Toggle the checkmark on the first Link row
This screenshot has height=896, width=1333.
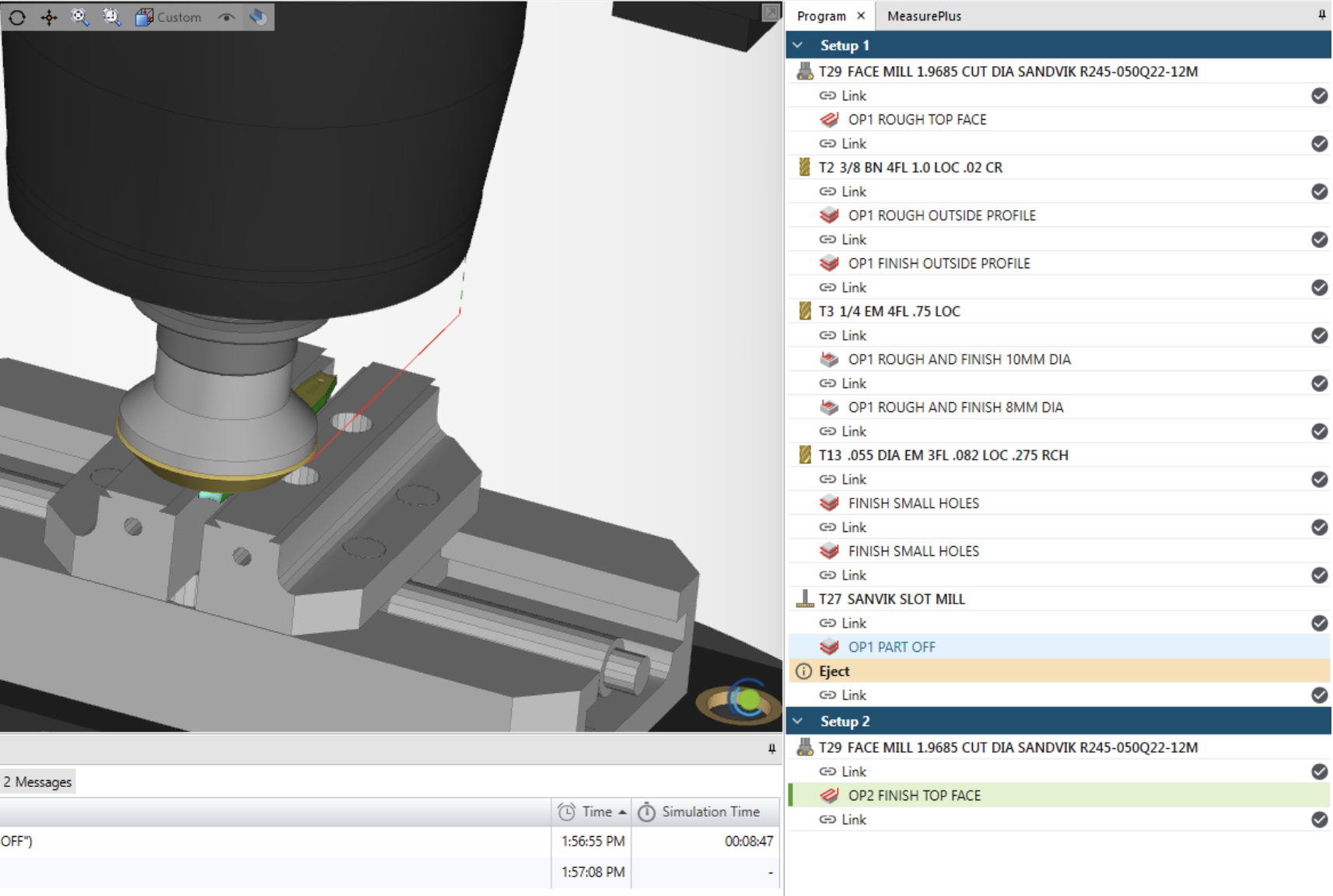click(x=1319, y=95)
